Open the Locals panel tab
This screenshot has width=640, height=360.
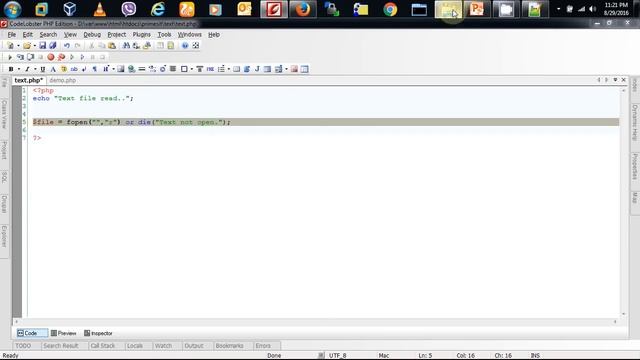tap(135, 346)
